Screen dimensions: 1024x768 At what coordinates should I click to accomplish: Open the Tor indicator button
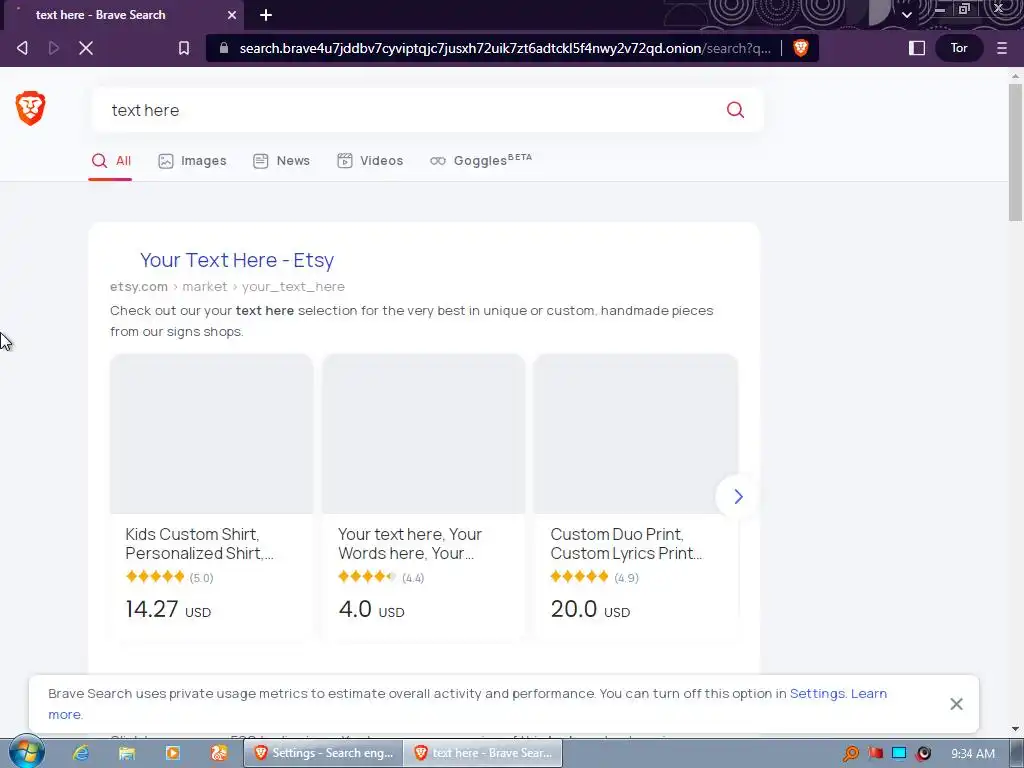(959, 48)
